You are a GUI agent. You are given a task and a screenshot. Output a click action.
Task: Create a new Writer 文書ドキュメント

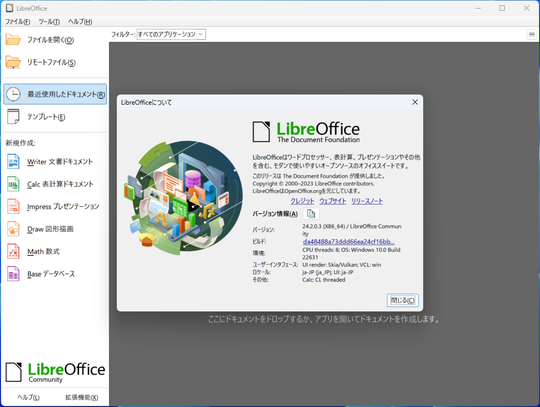(60, 162)
